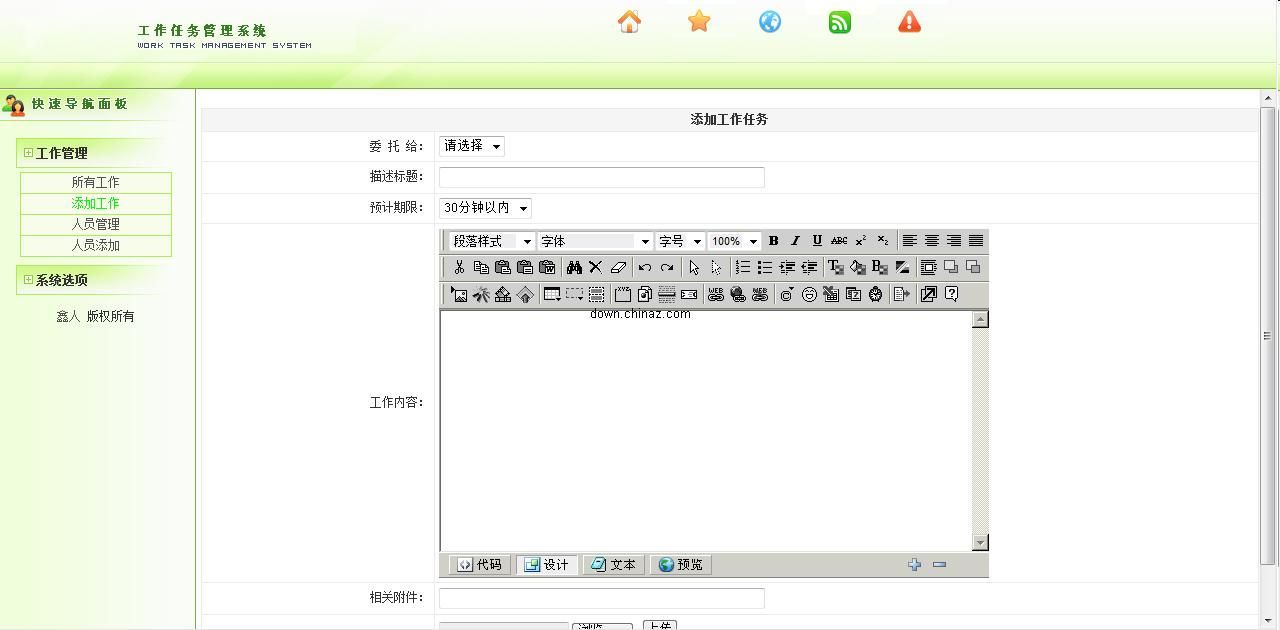Click the home icon in the top bar
Viewport: 1280px width, 630px height.
(628, 21)
